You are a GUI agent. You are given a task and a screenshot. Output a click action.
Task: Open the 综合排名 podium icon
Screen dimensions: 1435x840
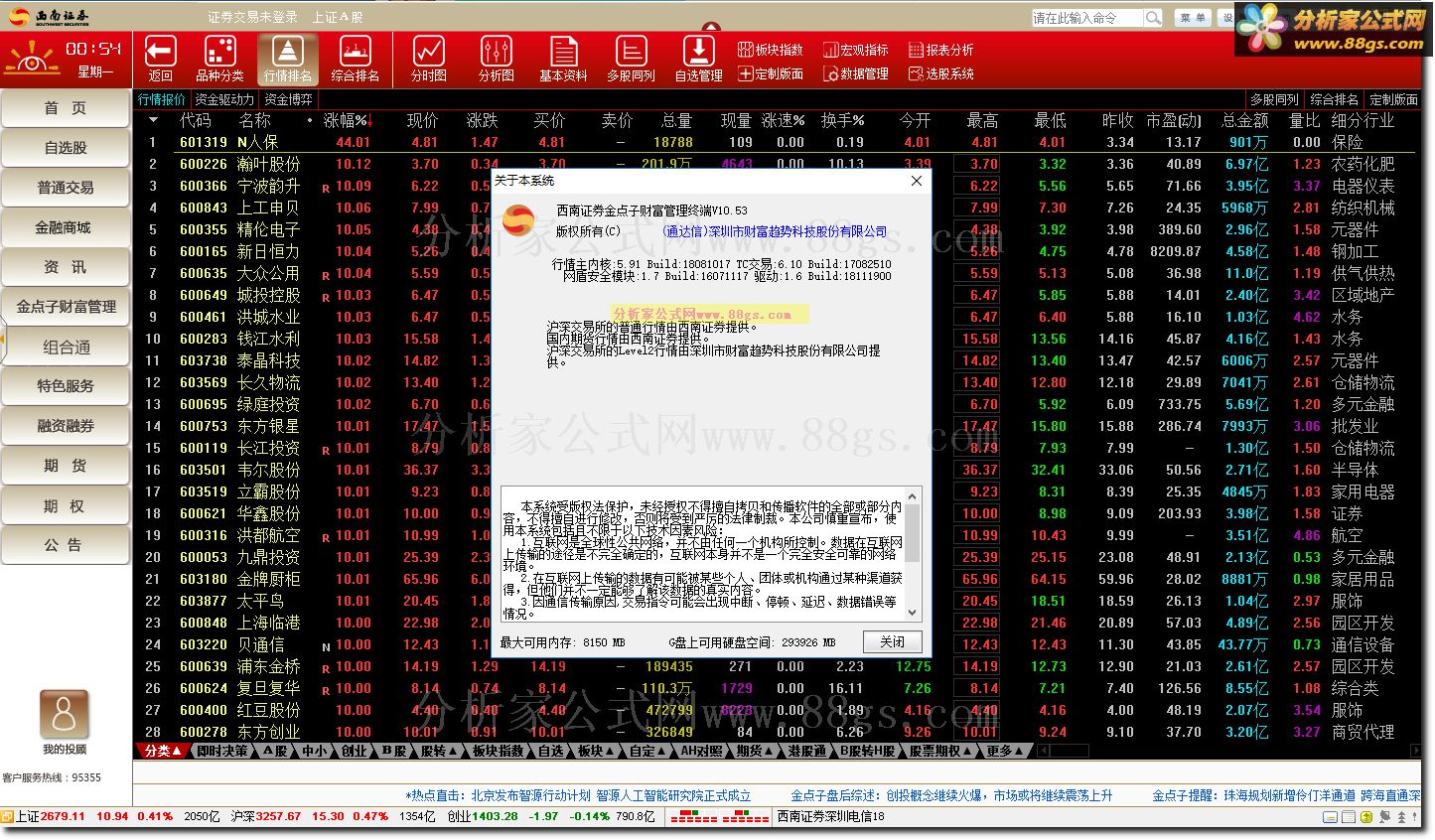coord(355,59)
